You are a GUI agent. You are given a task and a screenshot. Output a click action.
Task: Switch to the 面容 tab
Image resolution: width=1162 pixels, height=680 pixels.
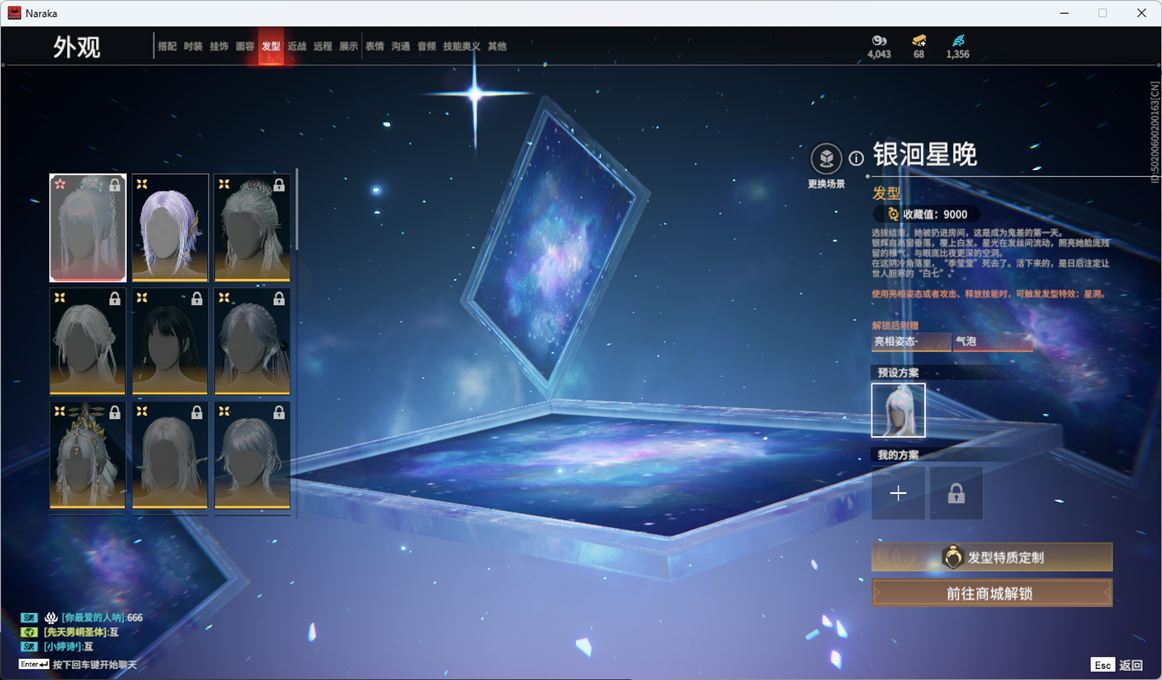pyautogui.click(x=245, y=46)
